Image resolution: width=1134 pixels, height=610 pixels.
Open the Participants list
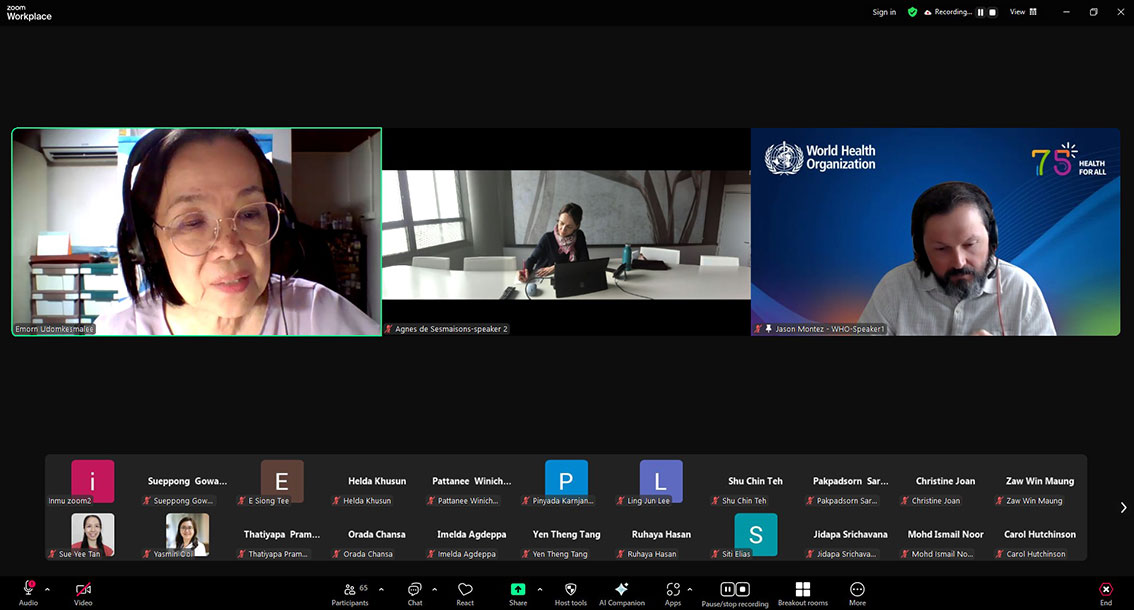[350, 592]
